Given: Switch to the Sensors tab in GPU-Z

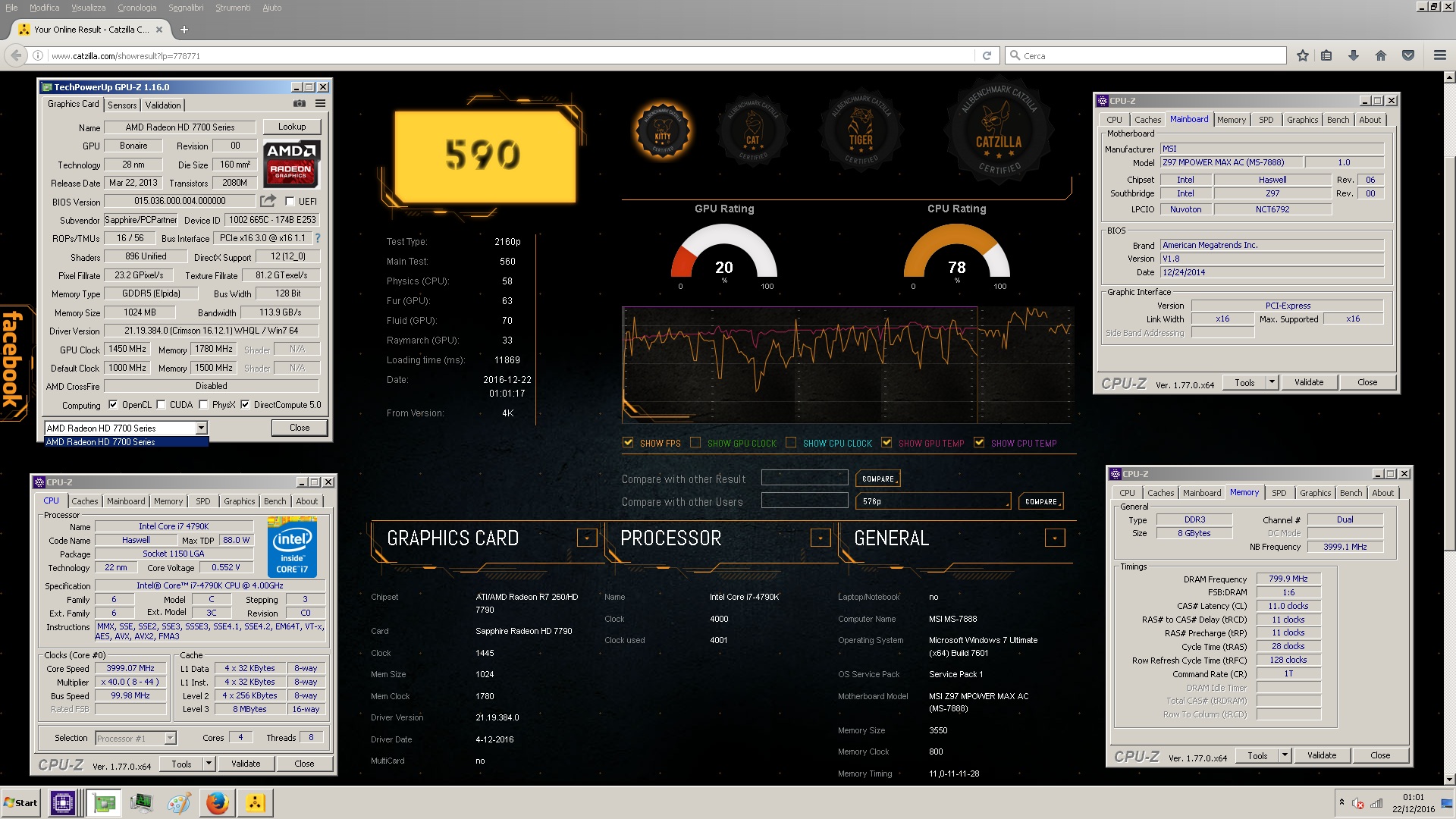Looking at the screenshot, I should [x=122, y=105].
